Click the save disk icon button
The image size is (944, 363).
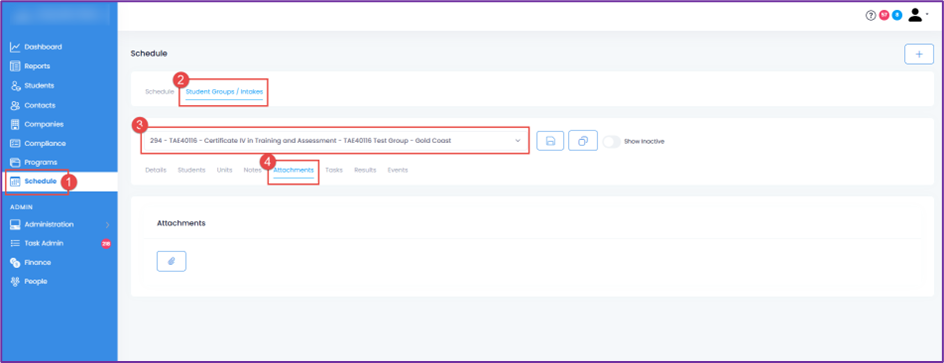(550, 141)
